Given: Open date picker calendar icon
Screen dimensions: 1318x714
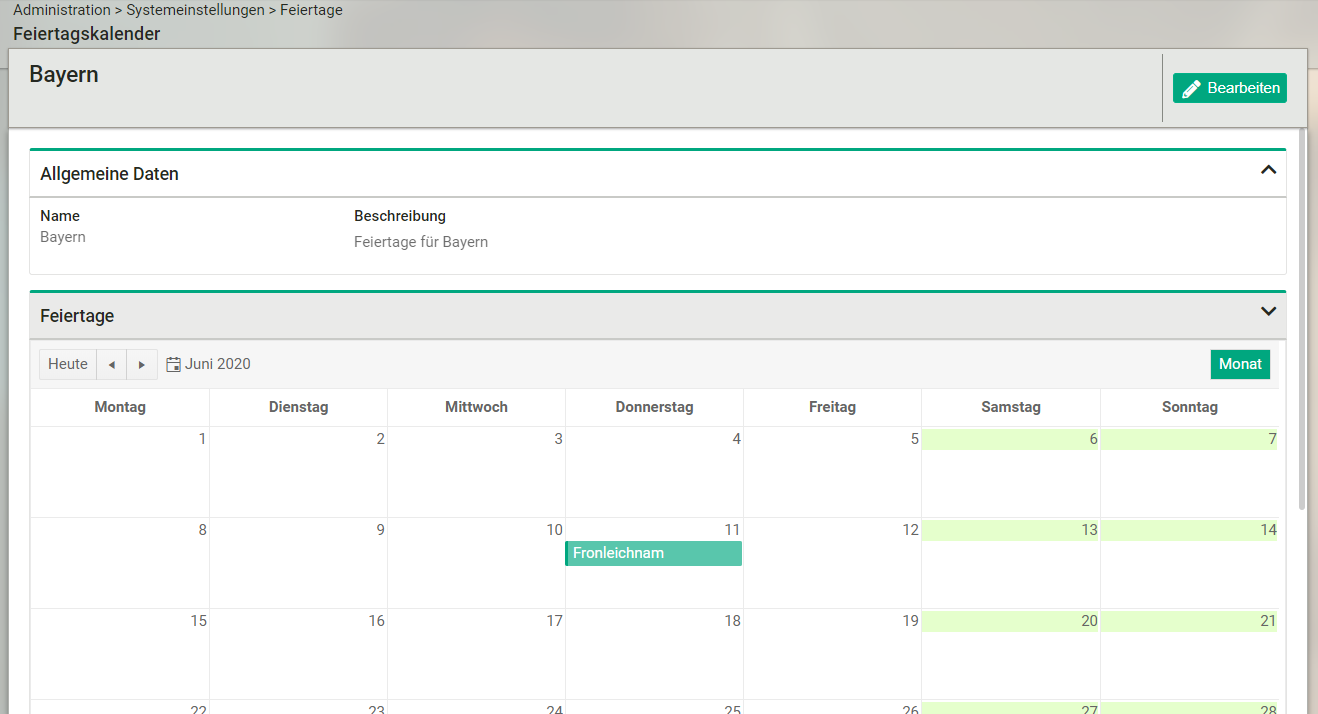Looking at the screenshot, I should pyautogui.click(x=173, y=365).
